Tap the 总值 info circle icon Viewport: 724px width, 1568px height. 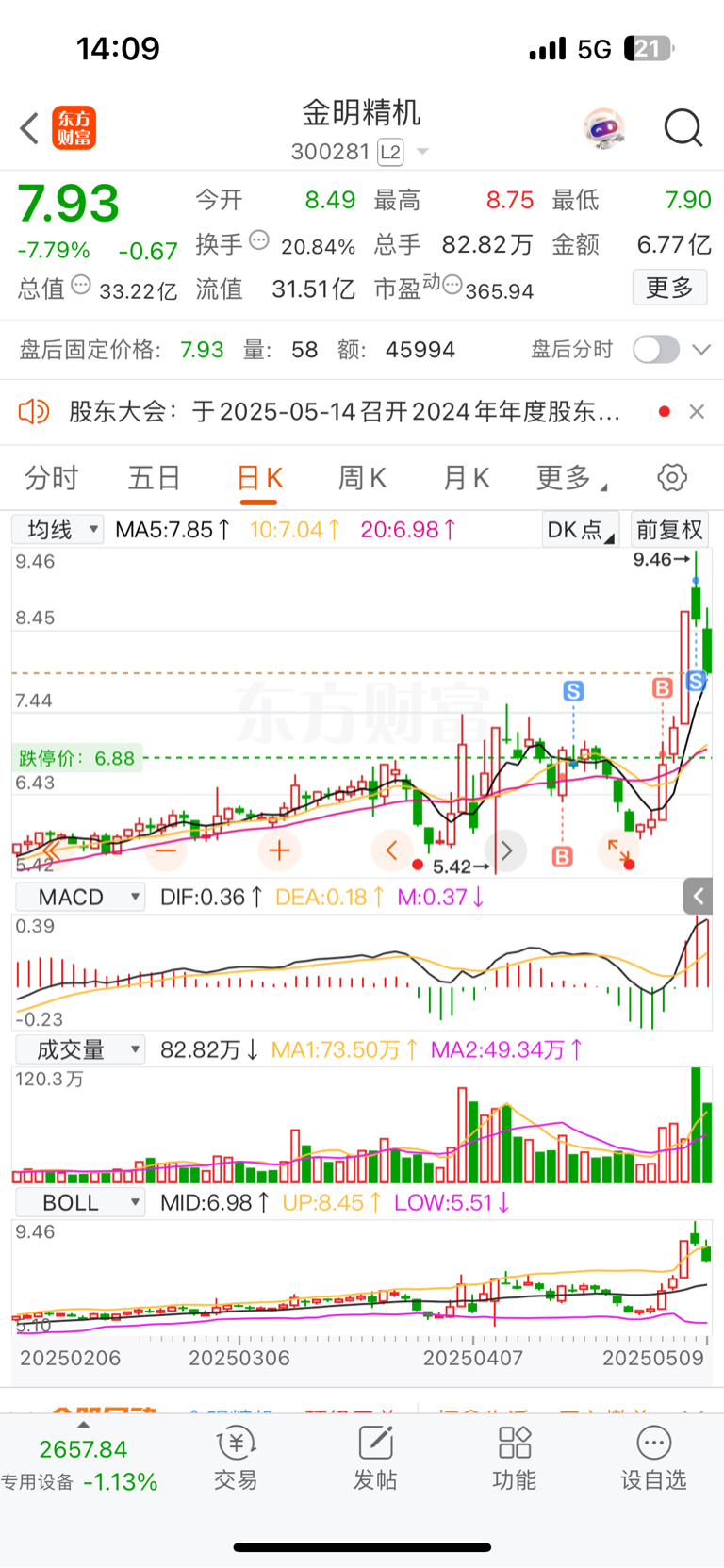tap(81, 284)
